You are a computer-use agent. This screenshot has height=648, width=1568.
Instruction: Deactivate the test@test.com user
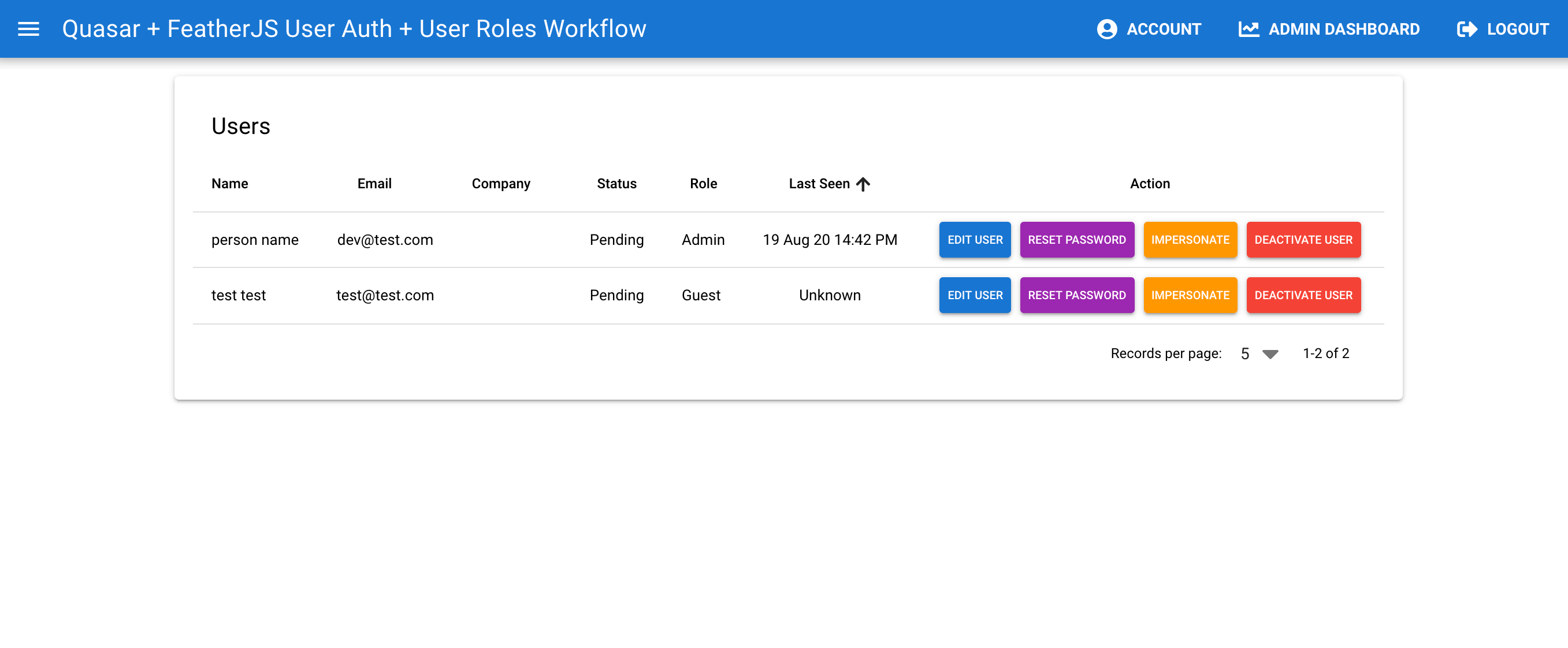pyautogui.click(x=1303, y=295)
